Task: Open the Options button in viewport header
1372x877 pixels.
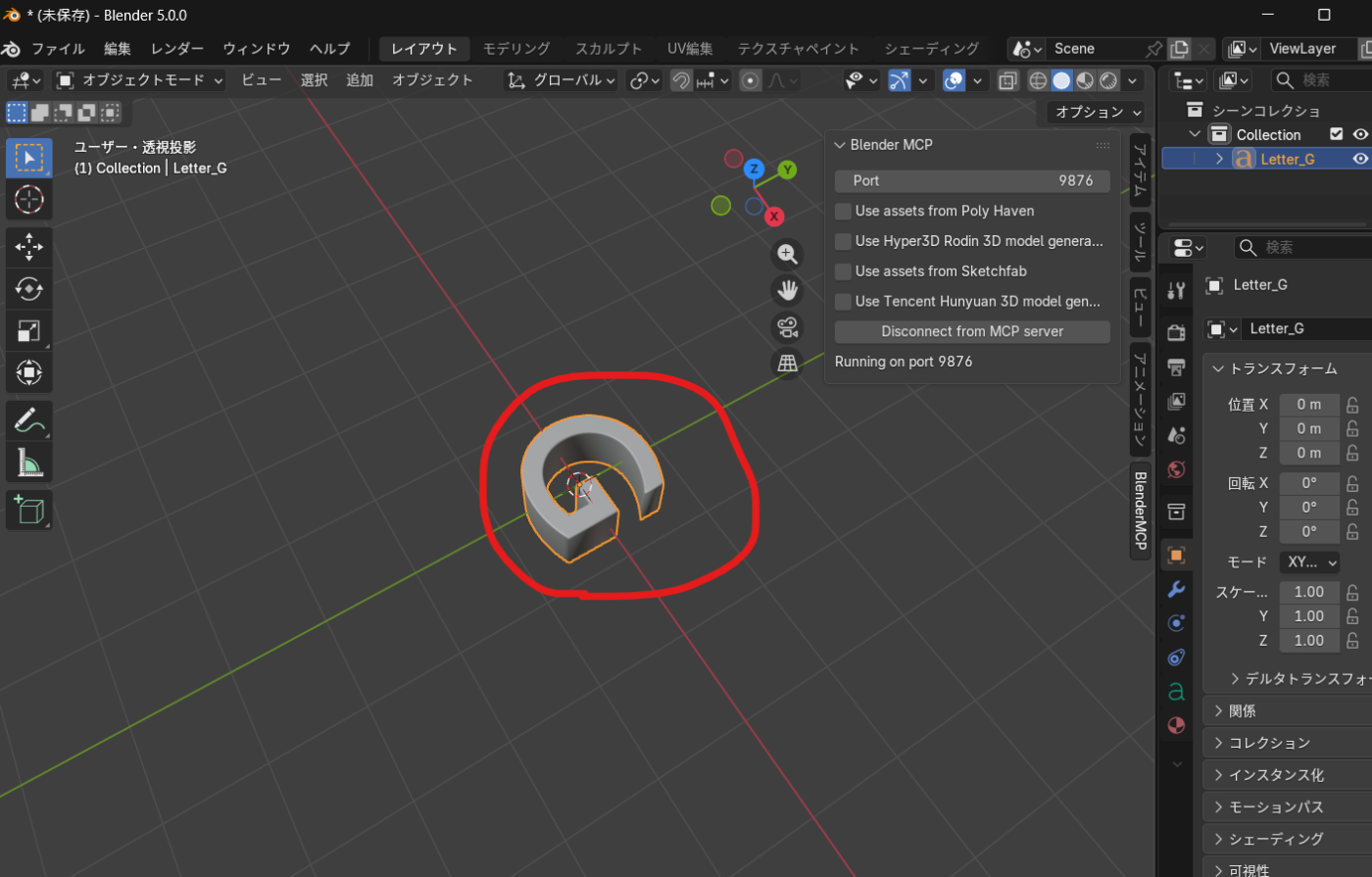Action: coord(1096,113)
